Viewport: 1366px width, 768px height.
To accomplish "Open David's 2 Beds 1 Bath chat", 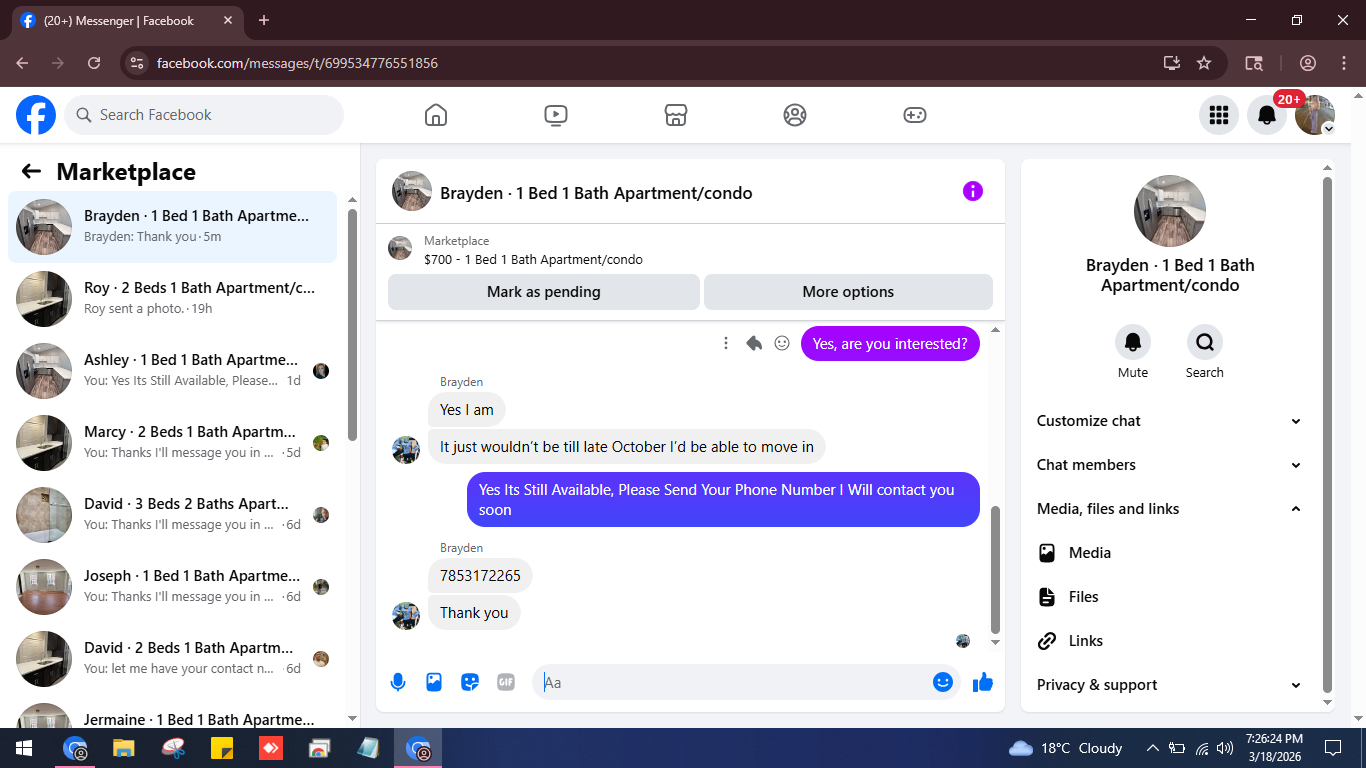I will coord(173,659).
